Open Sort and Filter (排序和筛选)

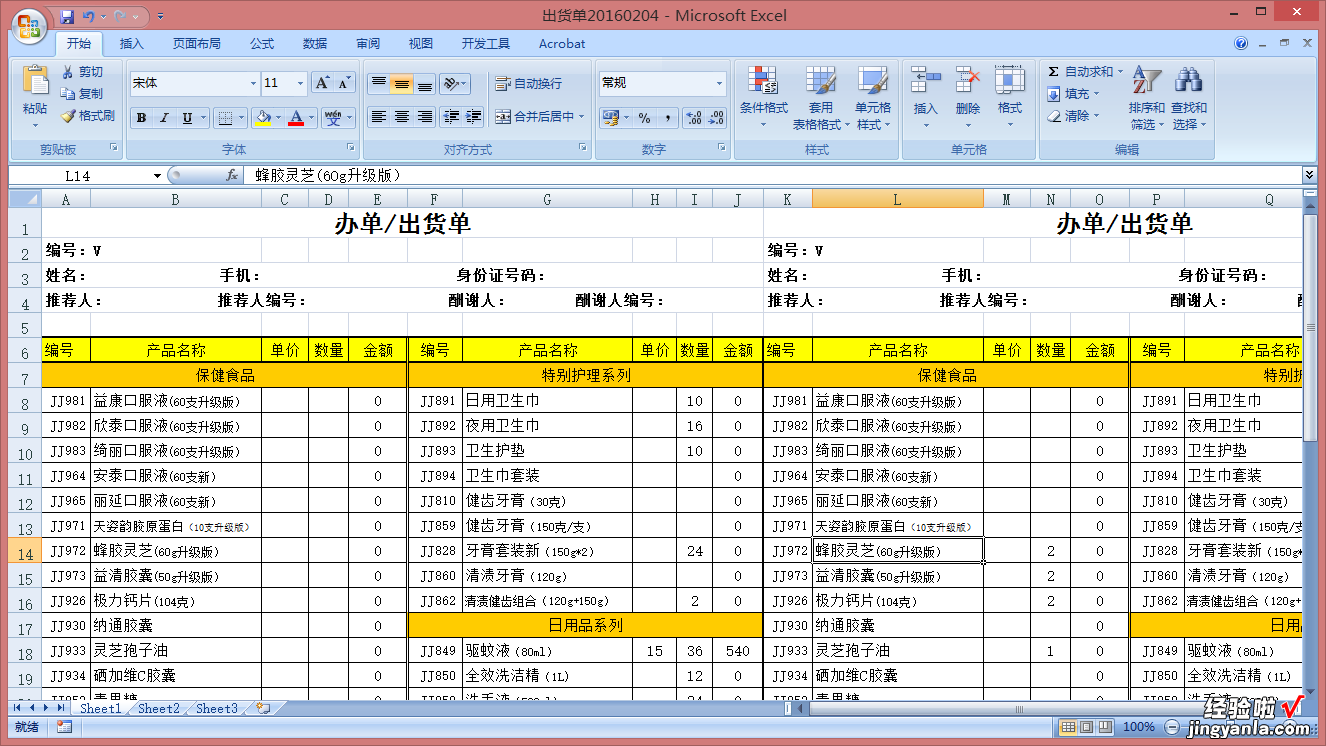pyautogui.click(x=1147, y=98)
